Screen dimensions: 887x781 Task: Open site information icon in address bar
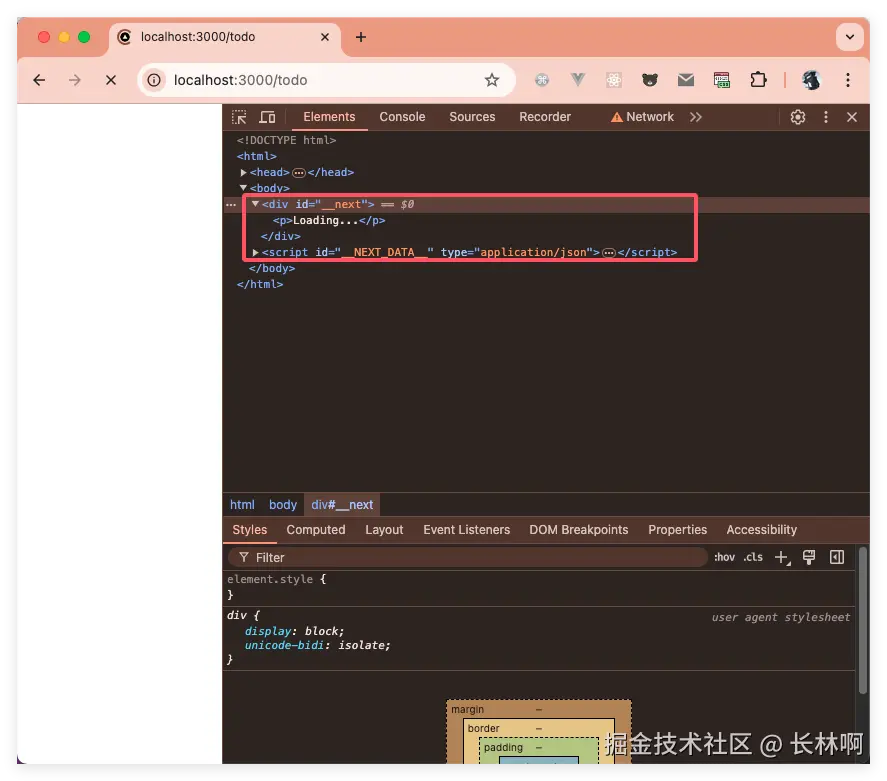(154, 80)
